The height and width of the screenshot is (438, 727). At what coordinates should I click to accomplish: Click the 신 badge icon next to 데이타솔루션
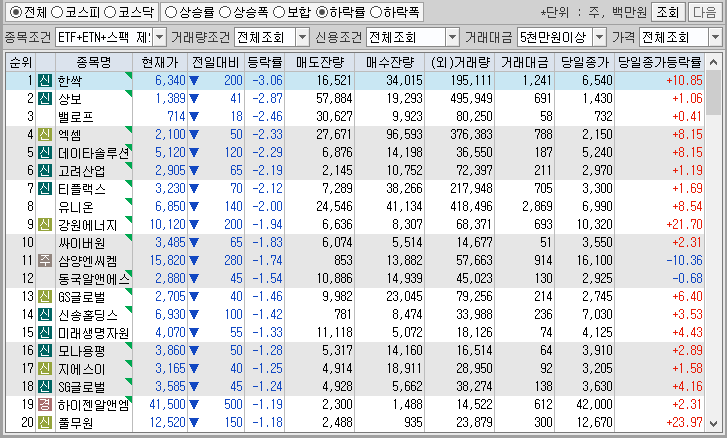(45, 152)
